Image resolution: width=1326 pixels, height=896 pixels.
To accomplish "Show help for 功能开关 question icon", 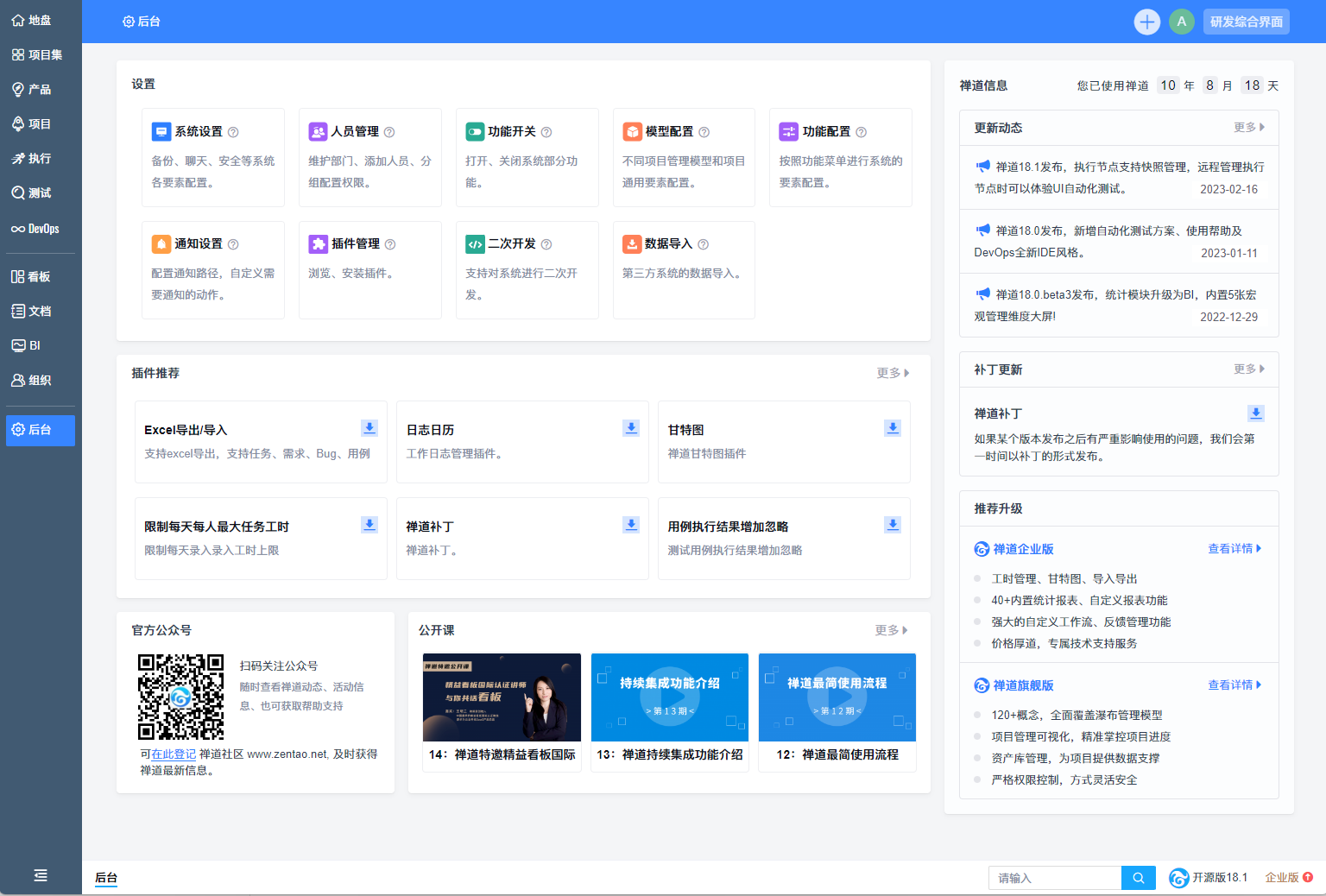I will click(546, 132).
